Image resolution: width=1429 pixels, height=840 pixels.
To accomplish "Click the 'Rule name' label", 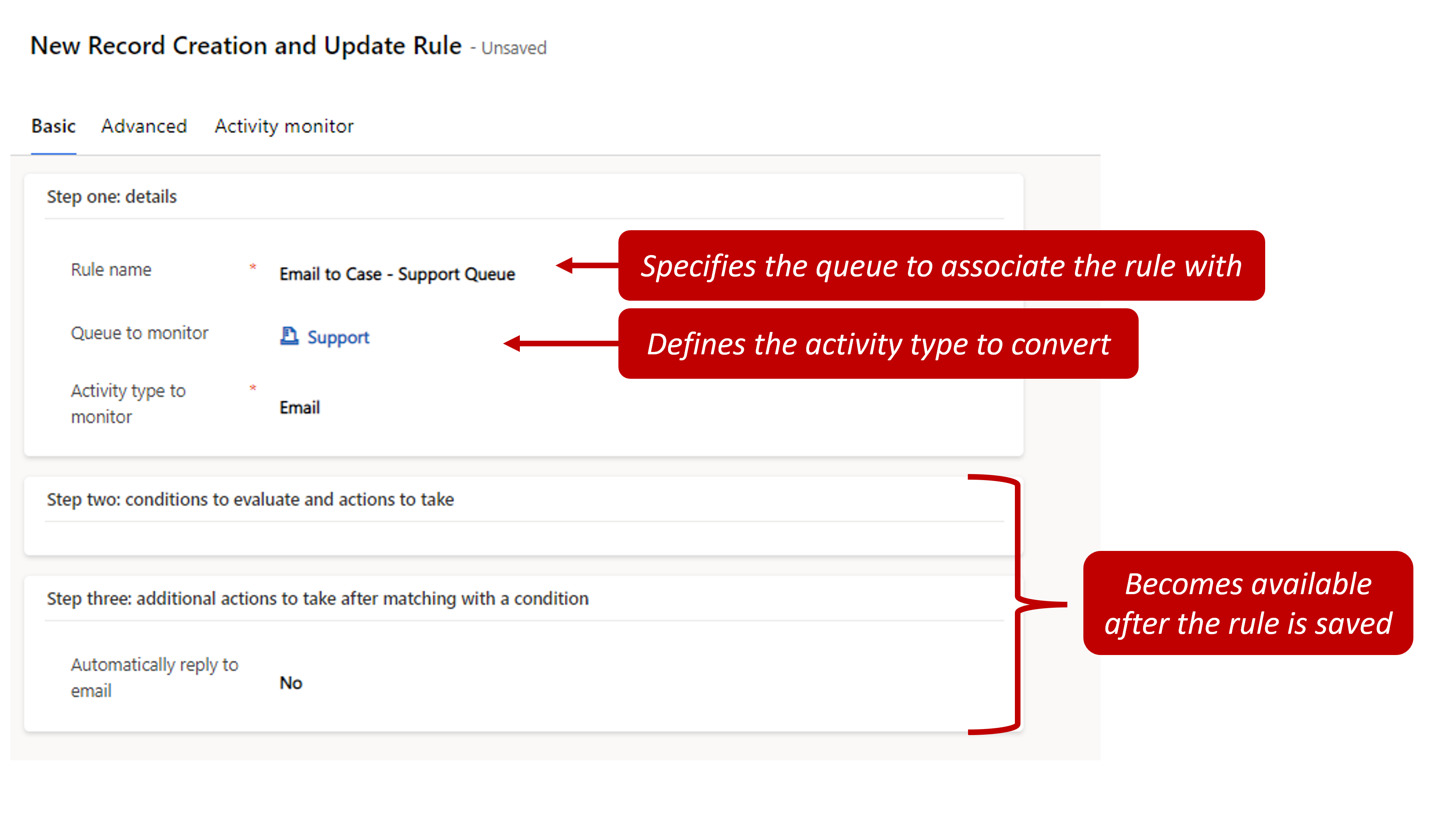I will pyautogui.click(x=111, y=270).
